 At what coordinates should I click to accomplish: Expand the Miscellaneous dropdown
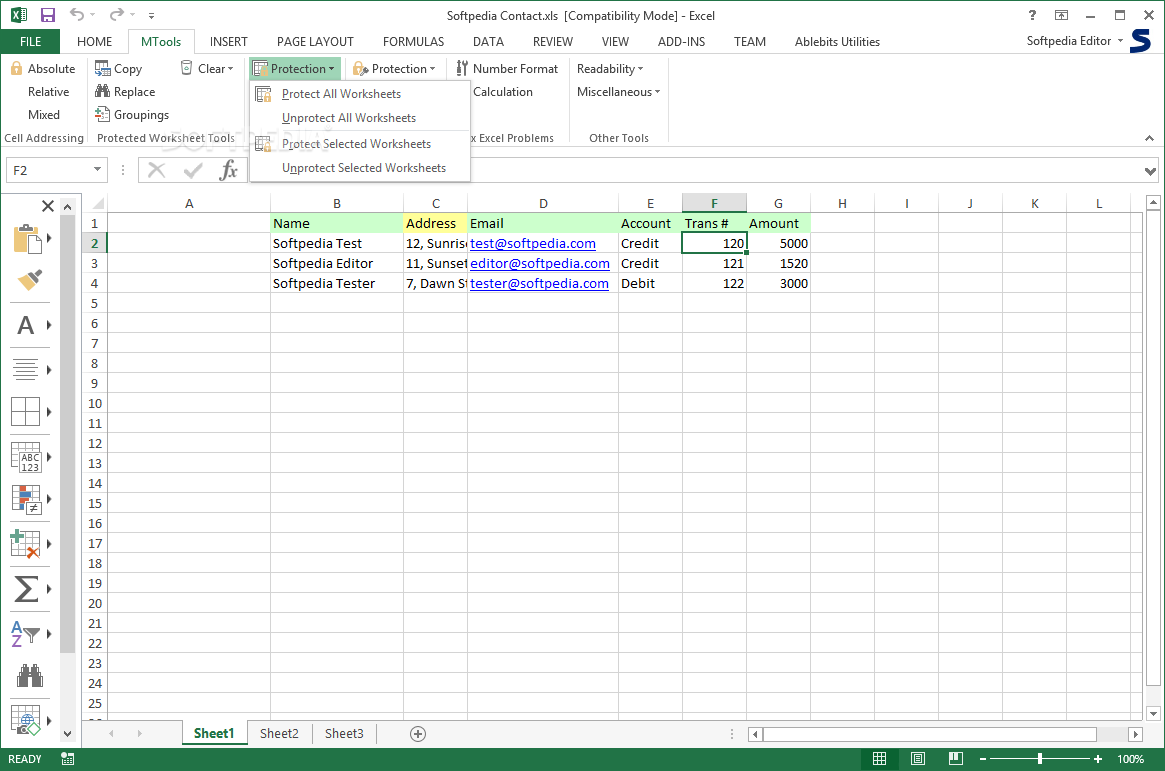[618, 91]
